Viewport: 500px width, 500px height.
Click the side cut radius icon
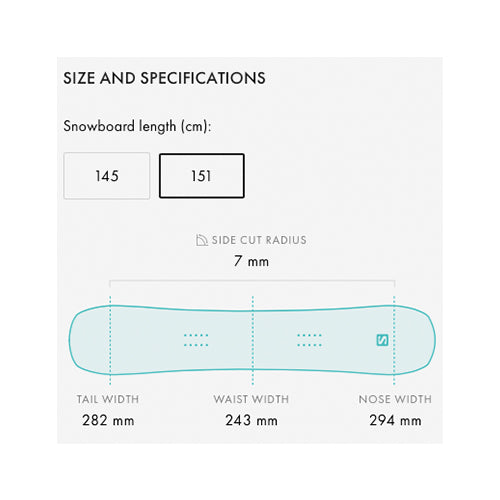(x=201, y=240)
